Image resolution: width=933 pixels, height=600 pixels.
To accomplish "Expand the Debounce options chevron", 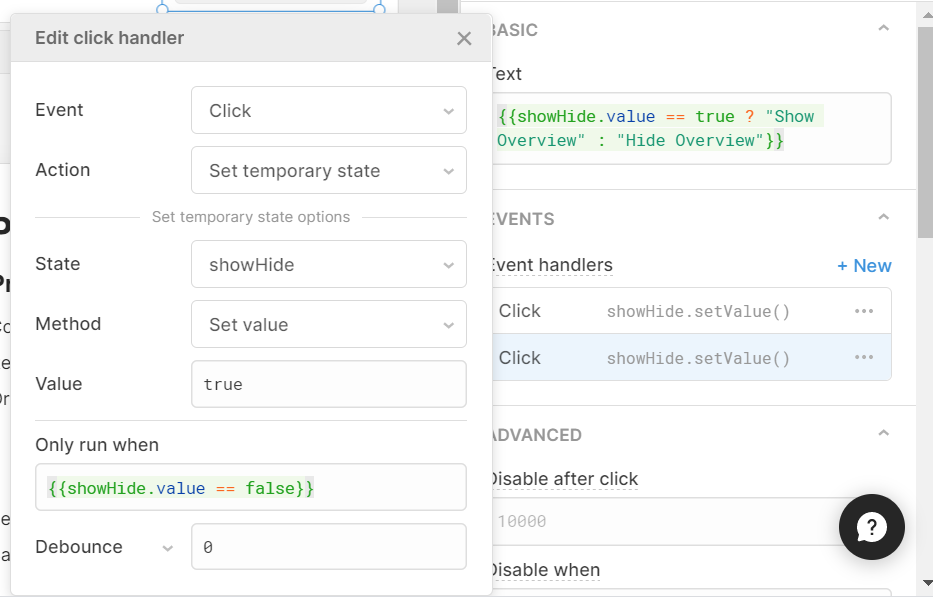I will pos(167,548).
